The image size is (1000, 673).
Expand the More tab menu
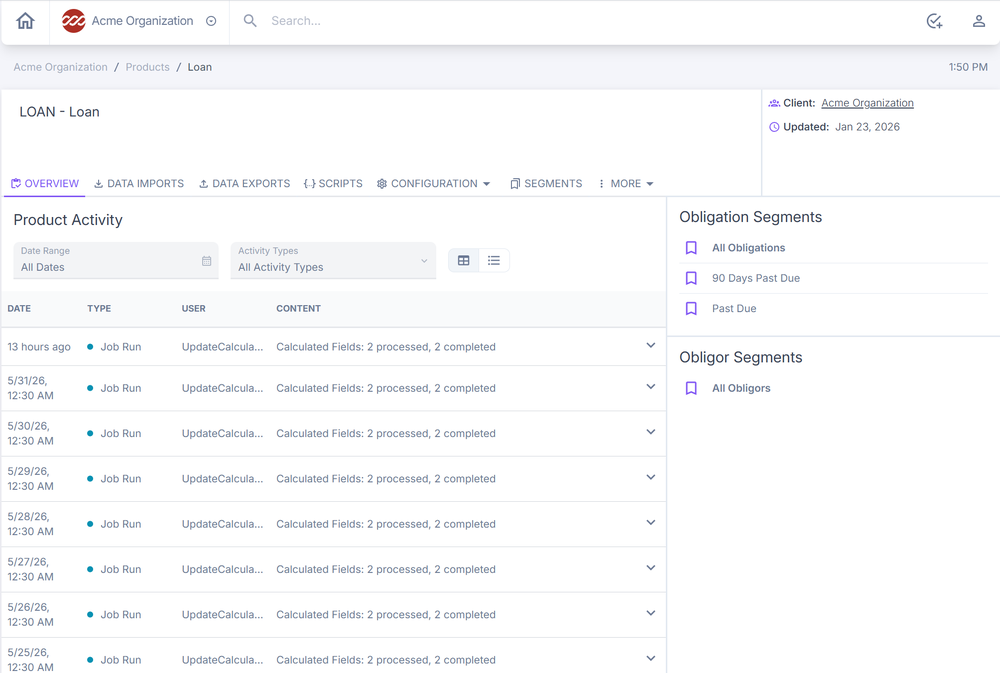pyautogui.click(x=626, y=184)
